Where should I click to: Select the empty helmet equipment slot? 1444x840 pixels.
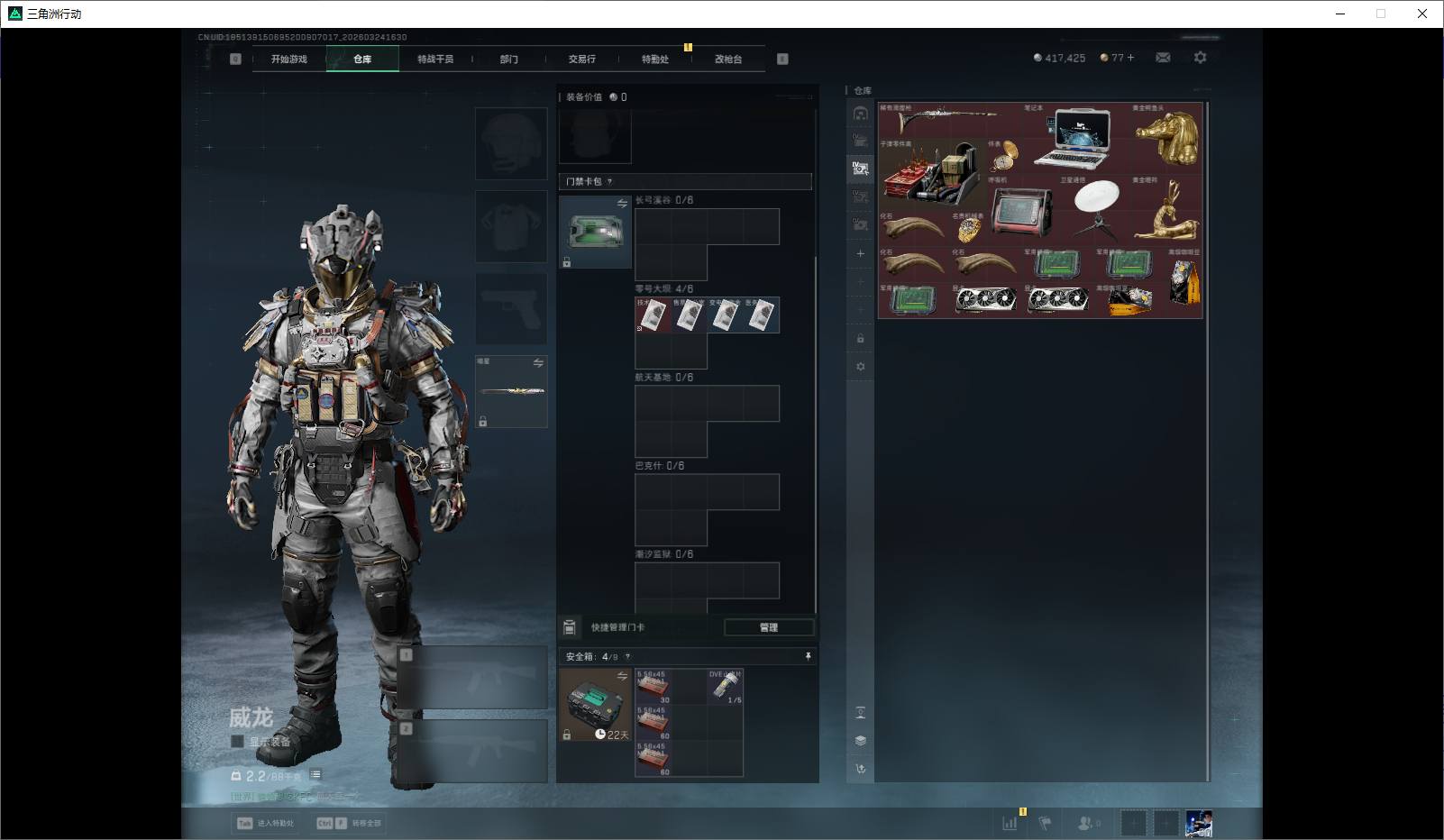click(511, 143)
